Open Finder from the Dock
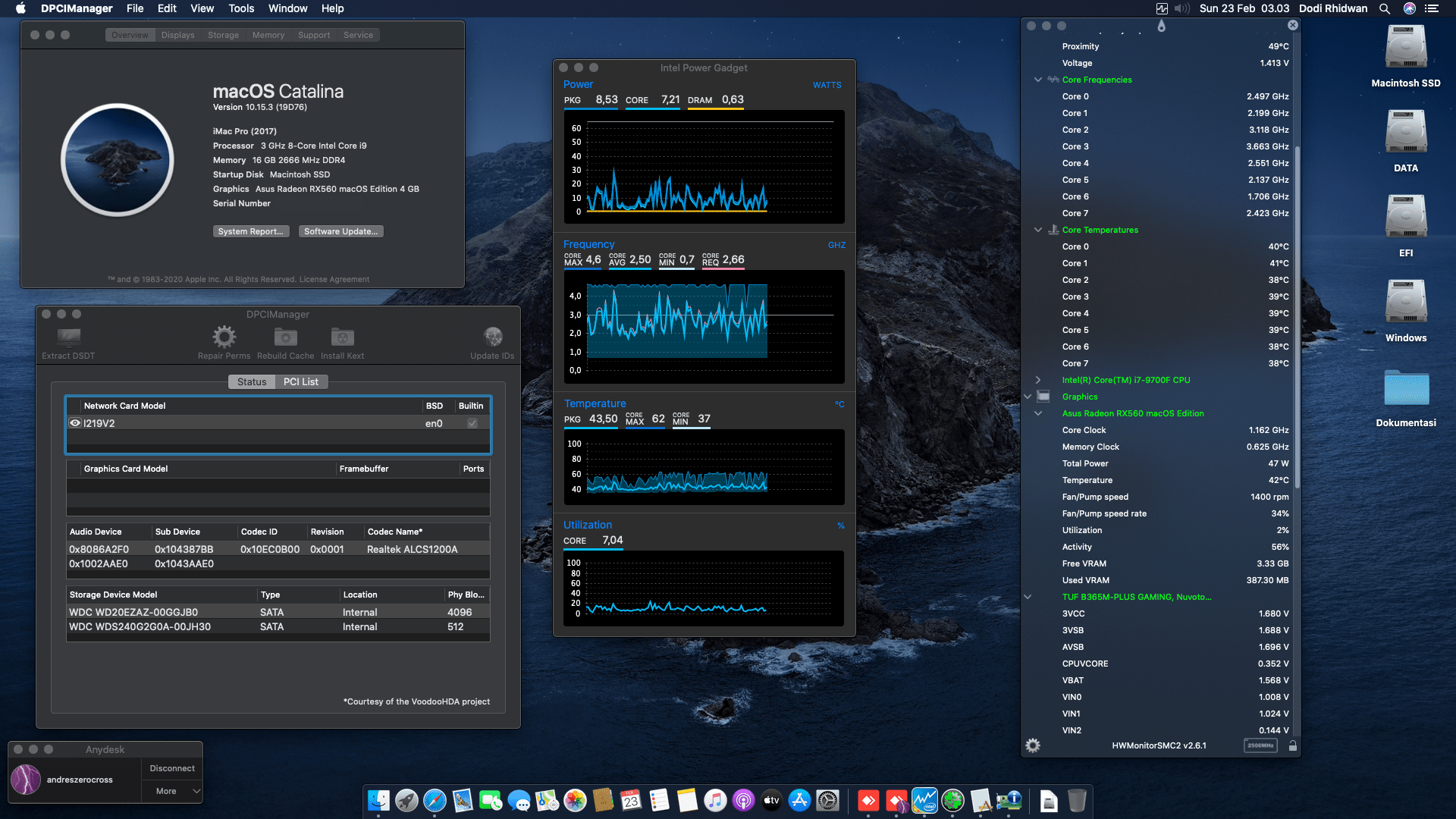 [x=378, y=800]
